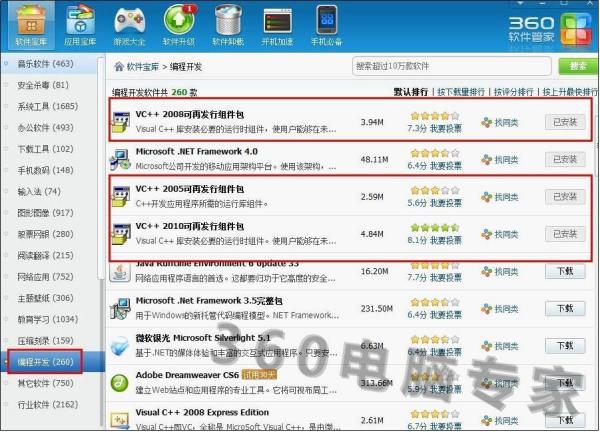Open Visual C++ 2008 Express Edition title
The width and height of the screenshot is (600, 432).
[x=202, y=412]
